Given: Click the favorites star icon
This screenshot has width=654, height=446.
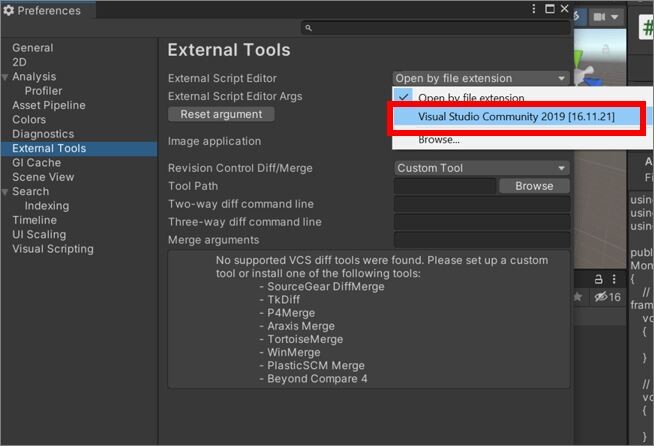Looking at the screenshot, I should click(x=578, y=297).
